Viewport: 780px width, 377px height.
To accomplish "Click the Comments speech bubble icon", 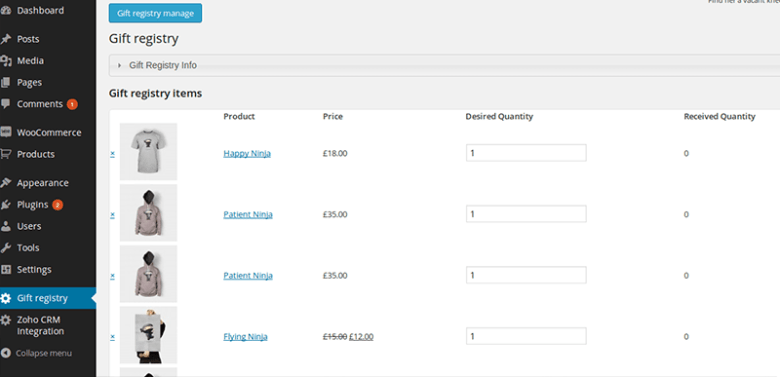I will (x=5, y=103).
